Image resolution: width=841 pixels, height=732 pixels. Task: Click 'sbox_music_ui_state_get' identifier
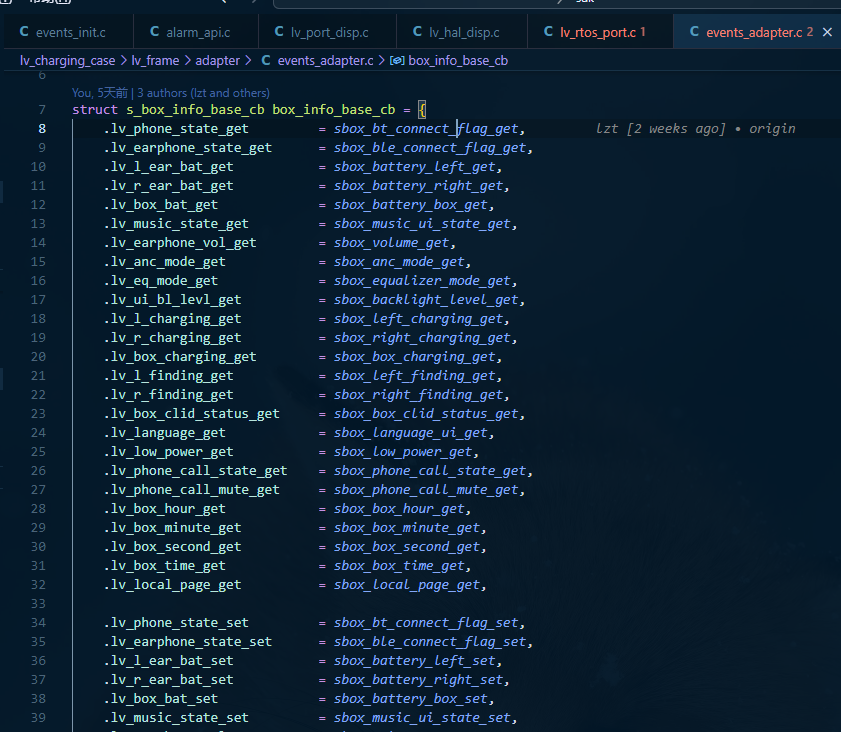coord(422,224)
